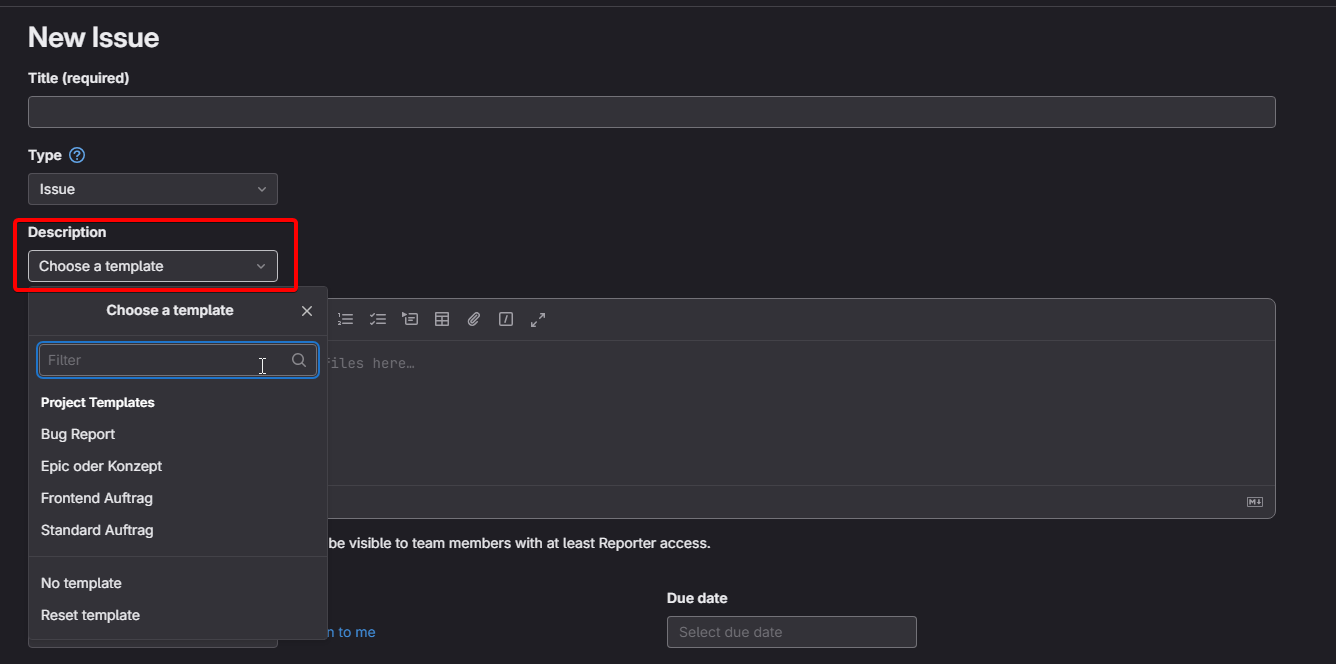
Task: Pick the Frontend Auftrag template
Action: [97, 498]
